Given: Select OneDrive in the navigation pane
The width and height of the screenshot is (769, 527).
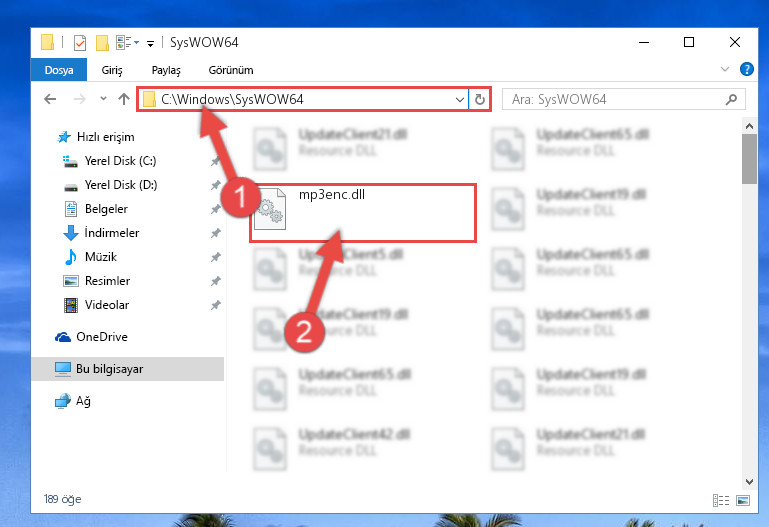Looking at the screenshot, I should click(x=102, y=337).
